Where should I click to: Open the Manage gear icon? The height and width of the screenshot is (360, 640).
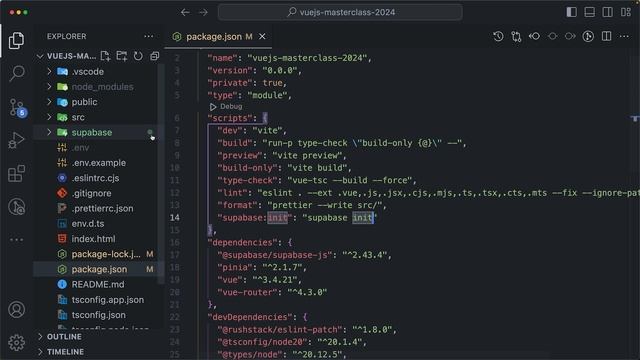point(17,343)
